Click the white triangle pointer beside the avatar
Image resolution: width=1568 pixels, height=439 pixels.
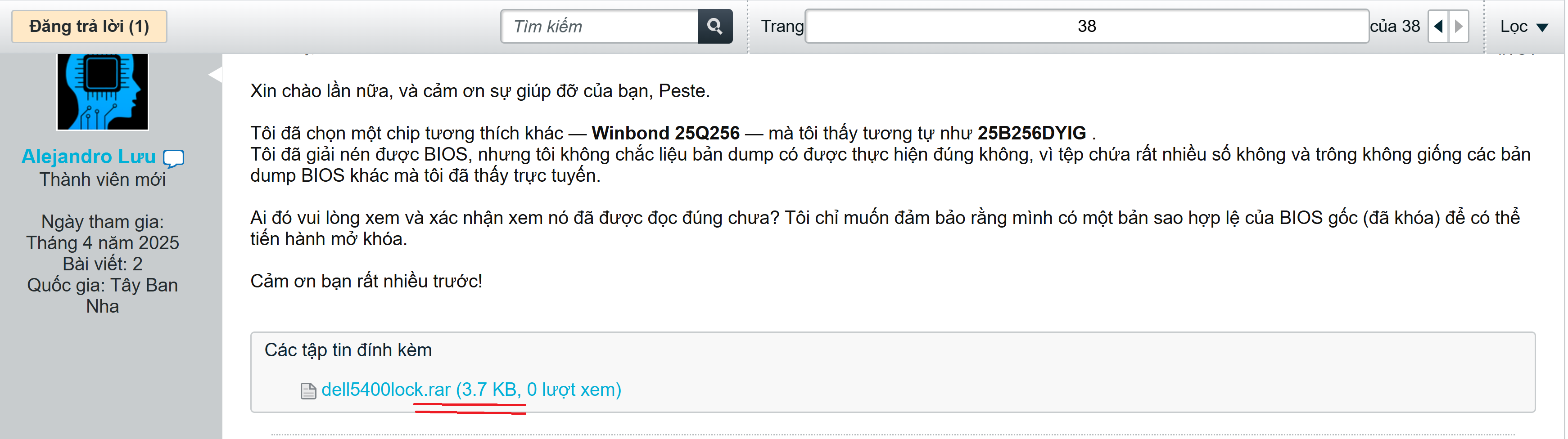(x=215, y=75)
